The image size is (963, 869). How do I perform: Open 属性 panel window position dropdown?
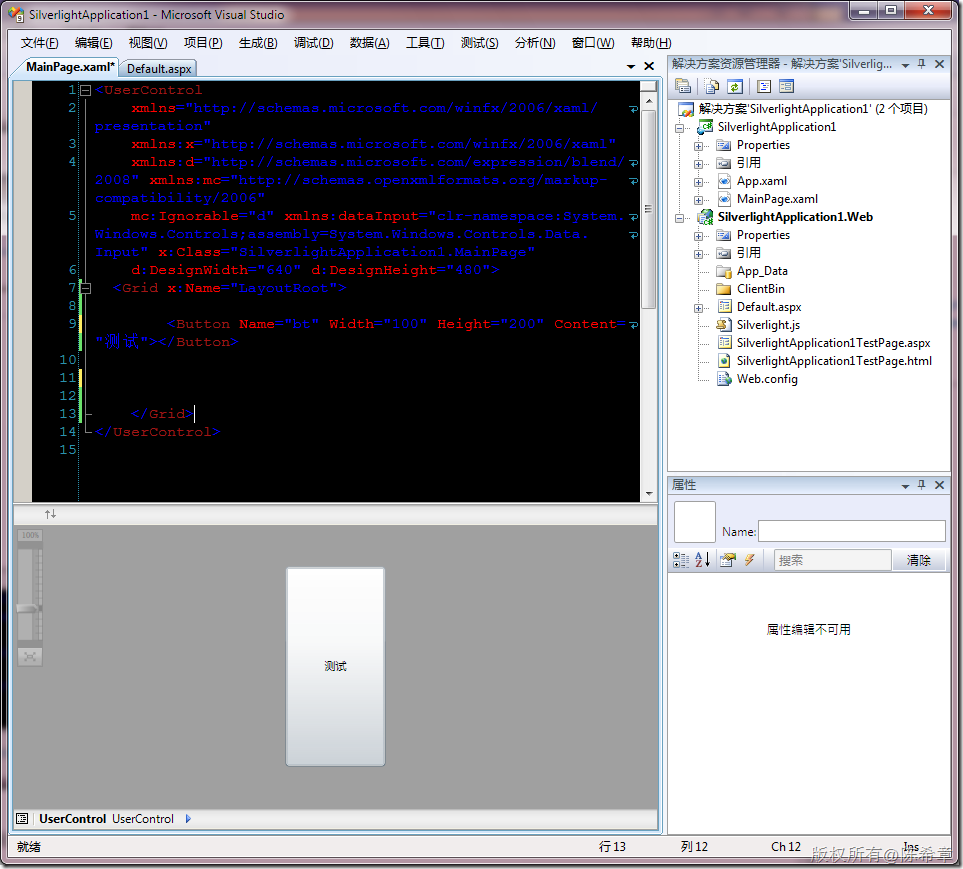click(x=905, y=486)
